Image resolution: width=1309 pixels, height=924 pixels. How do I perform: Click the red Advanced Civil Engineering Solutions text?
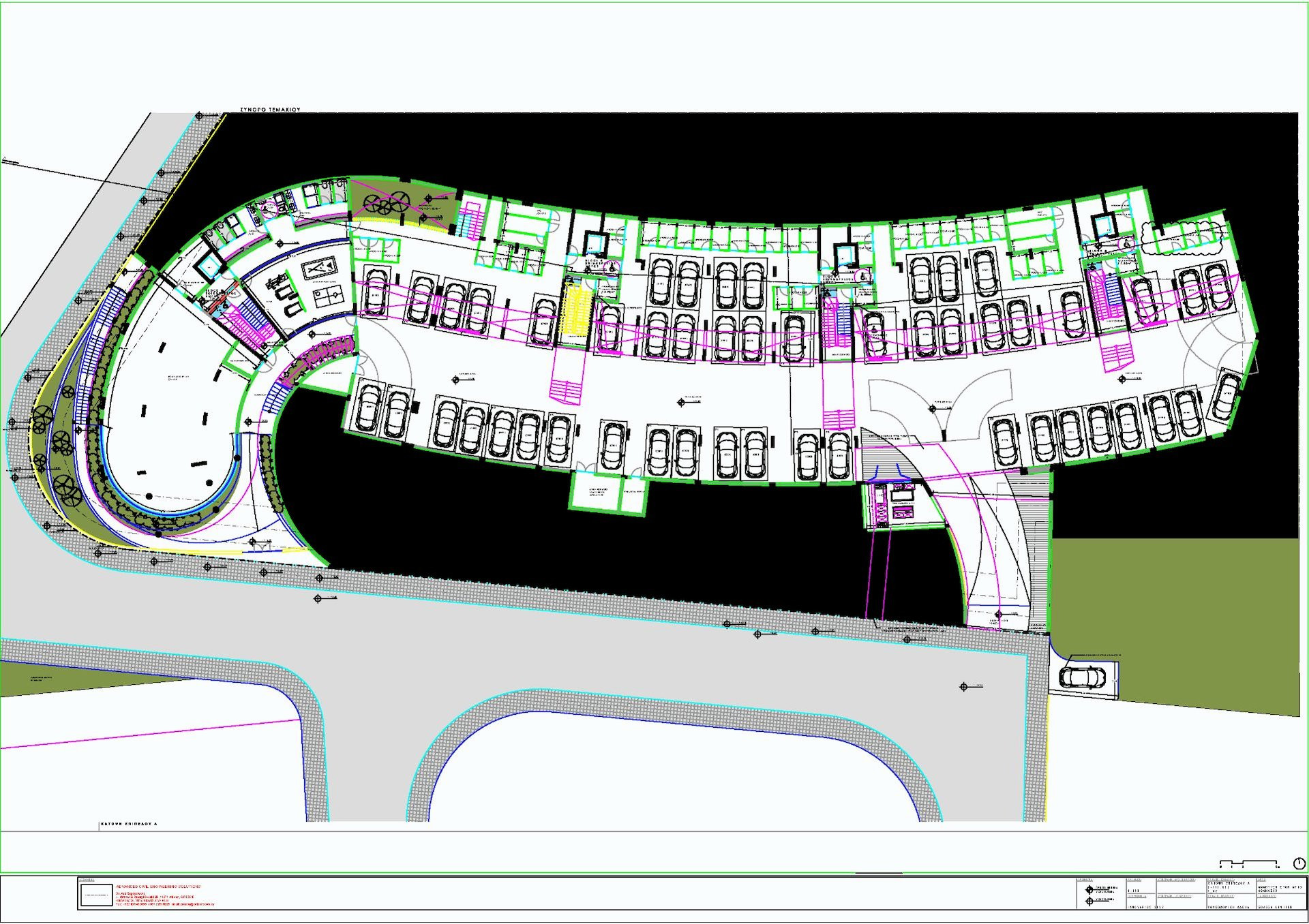click(x=158, y=887)
